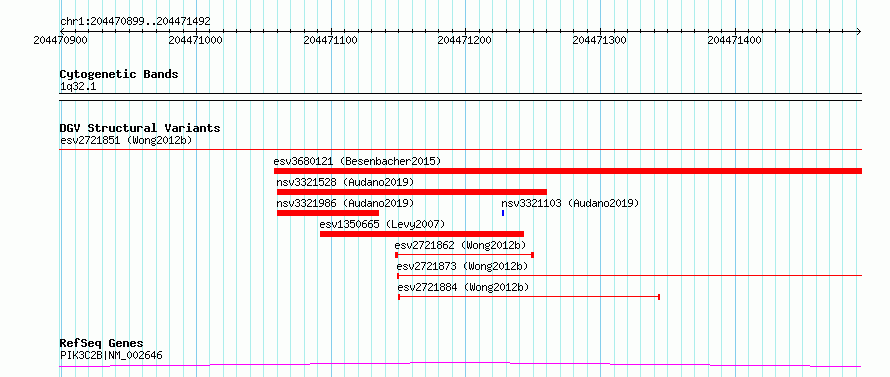Open the esv2721862 (Wong2012b) label
Image resolution: width=890 pixels, height=377 pixels.
[461, 245]
